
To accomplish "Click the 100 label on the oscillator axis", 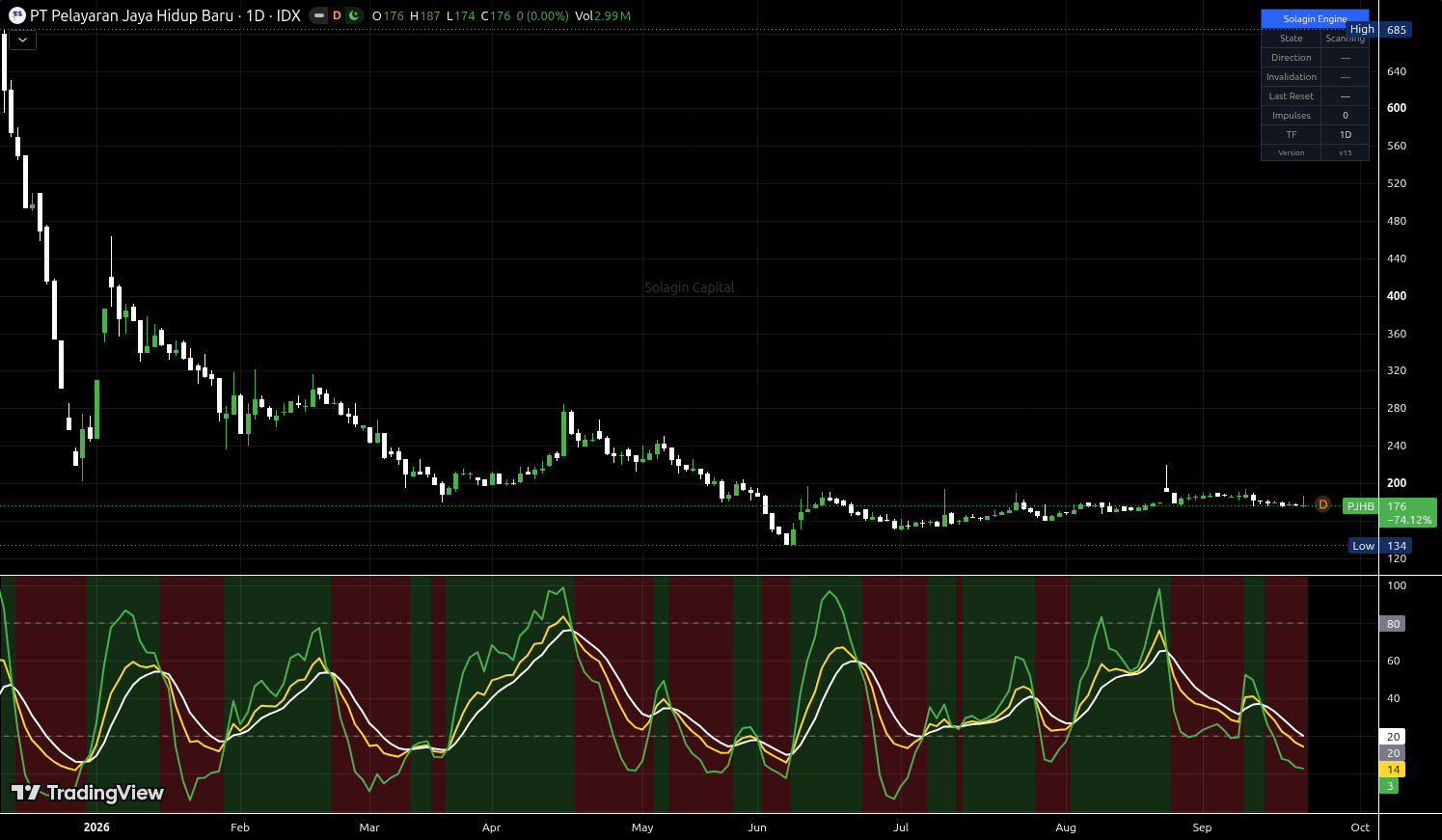I will 1397,585.
